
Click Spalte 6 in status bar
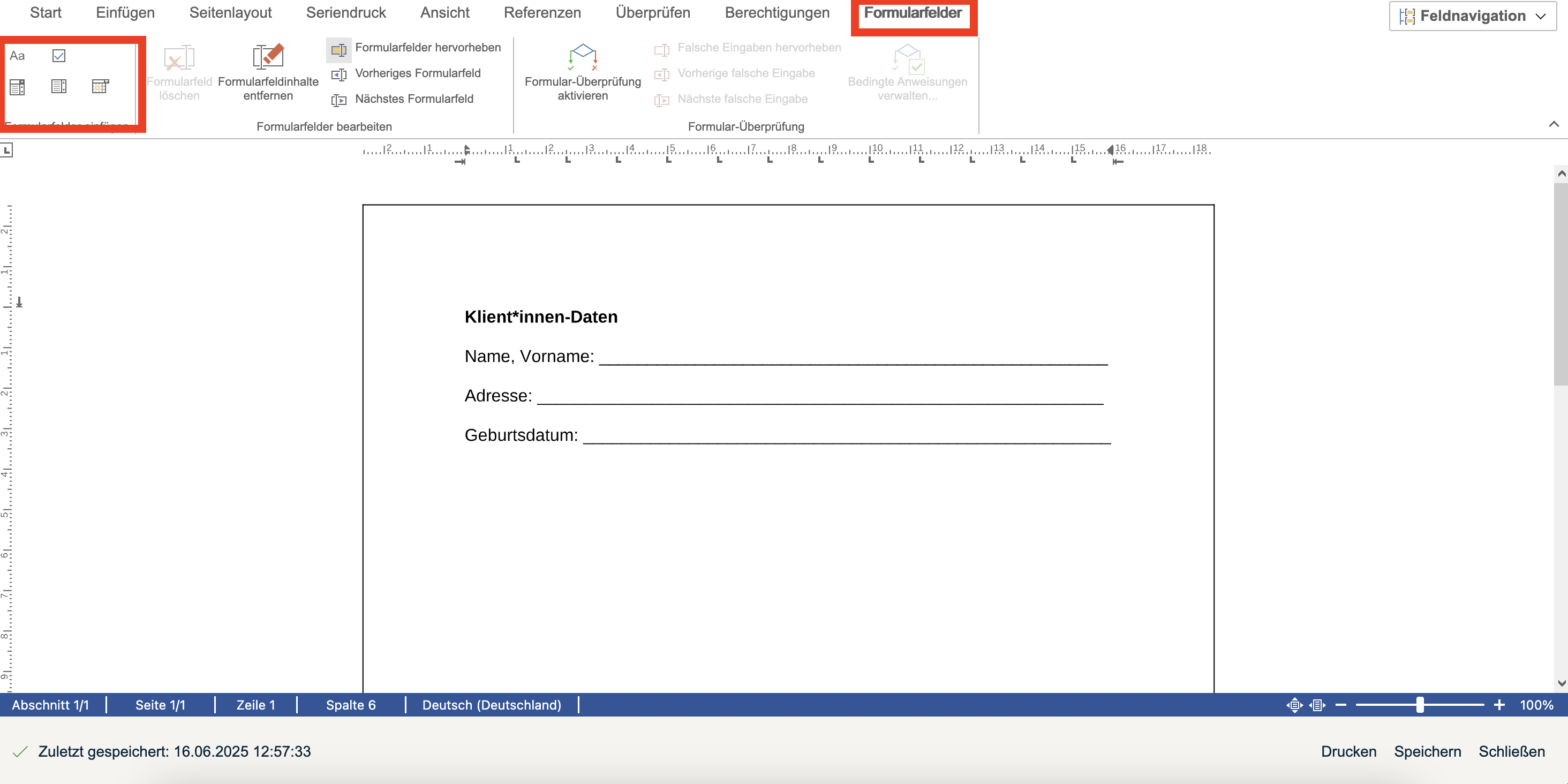tap(351, 705)
